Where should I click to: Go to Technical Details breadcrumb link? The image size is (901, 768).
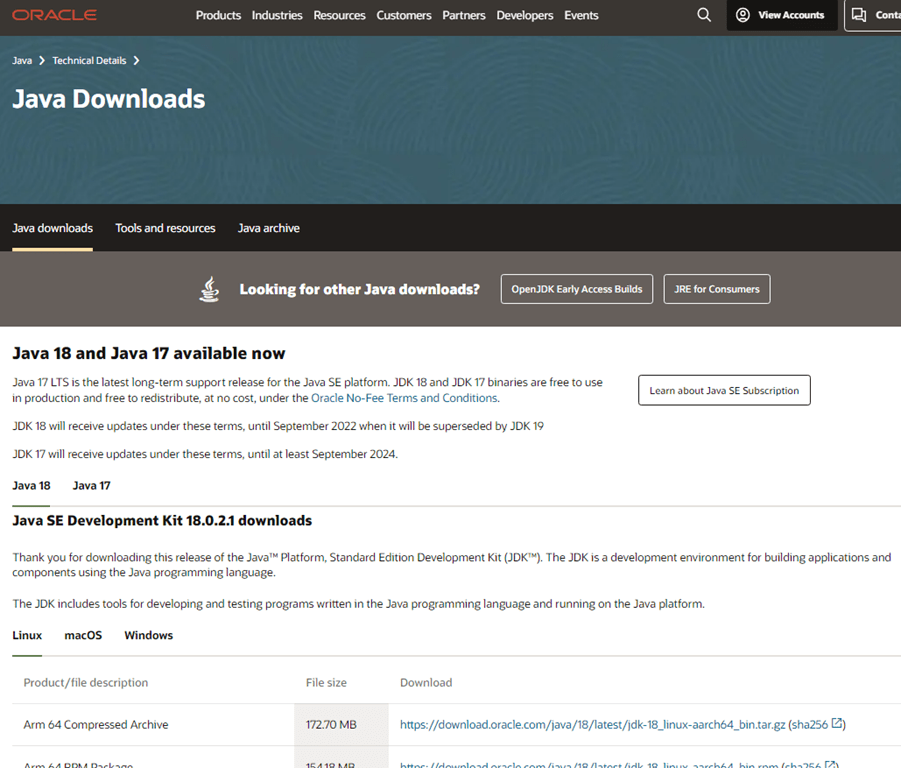coord(89,60)
